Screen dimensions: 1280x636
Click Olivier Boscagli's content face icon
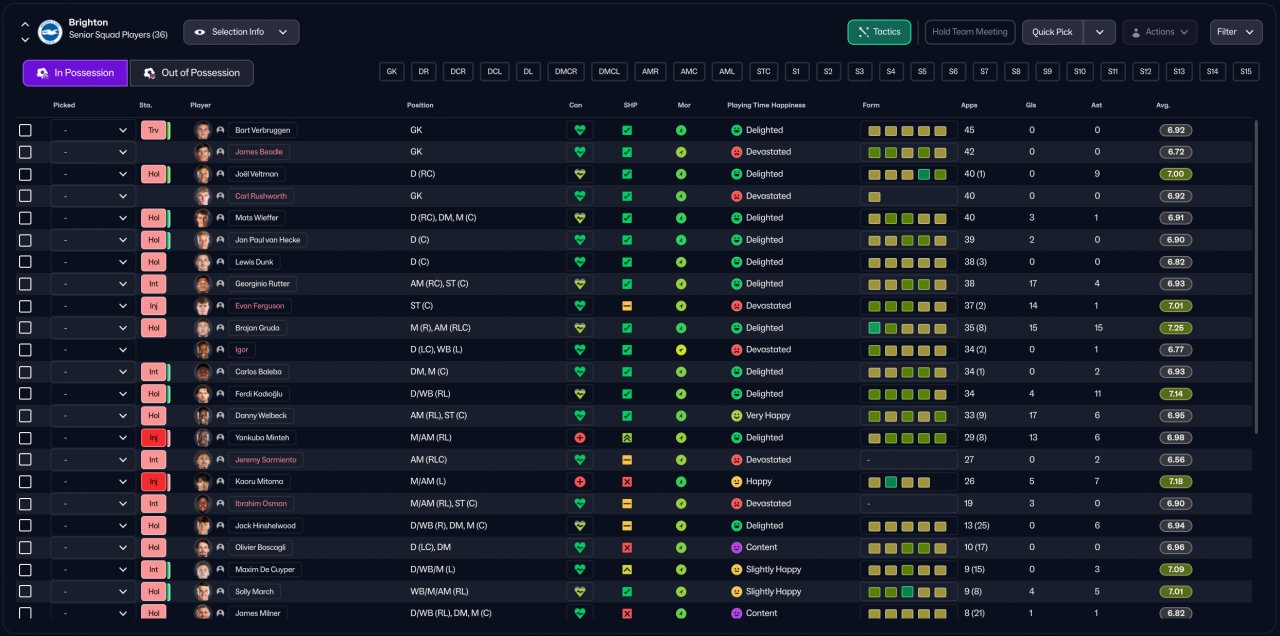[x=737, y=548]
